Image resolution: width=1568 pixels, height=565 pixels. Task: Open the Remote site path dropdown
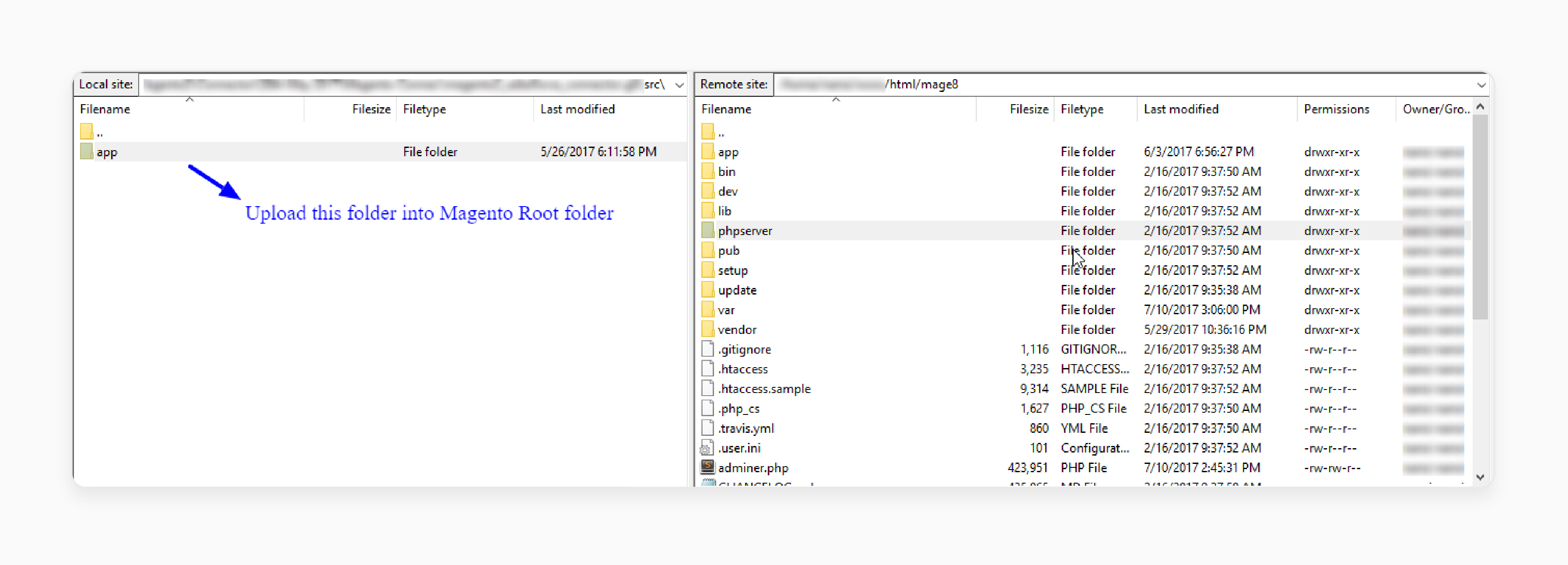coord(1481,84)
